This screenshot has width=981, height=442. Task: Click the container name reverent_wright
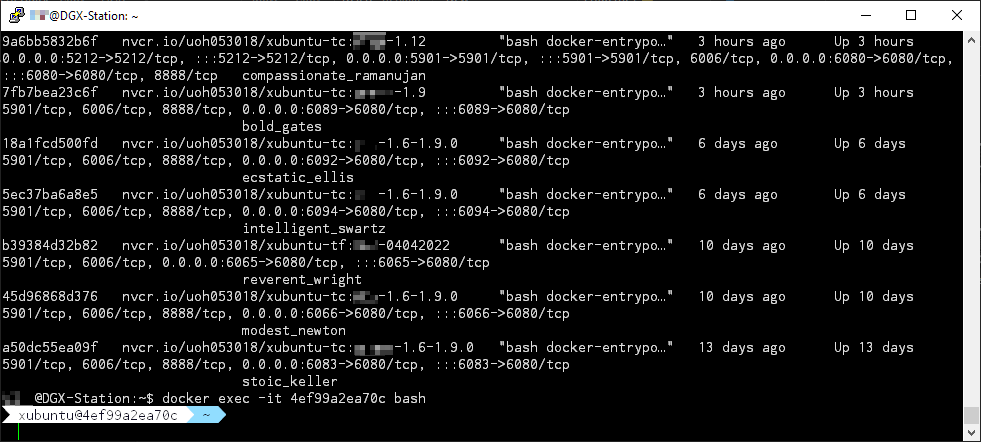click(302, 280)
